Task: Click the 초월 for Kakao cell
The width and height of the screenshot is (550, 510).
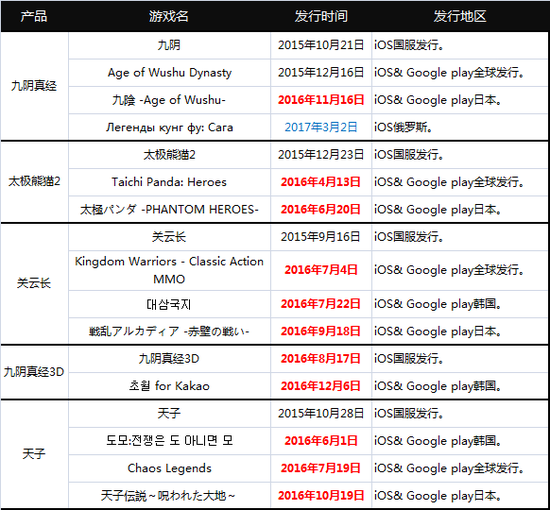Action: tap(169, 386)
